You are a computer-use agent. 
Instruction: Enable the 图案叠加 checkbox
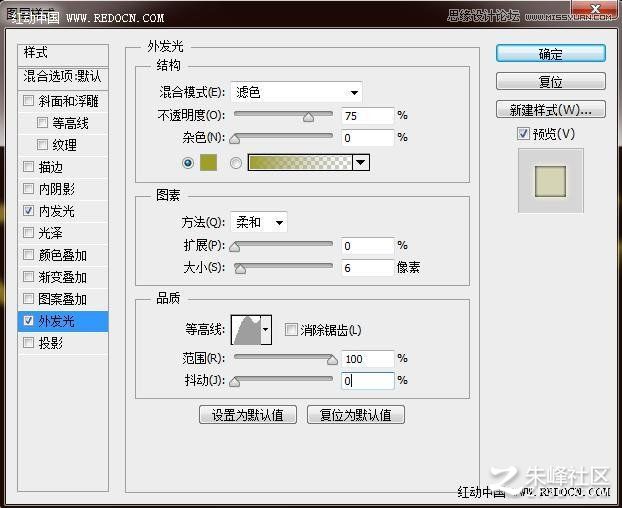(29, 298)
